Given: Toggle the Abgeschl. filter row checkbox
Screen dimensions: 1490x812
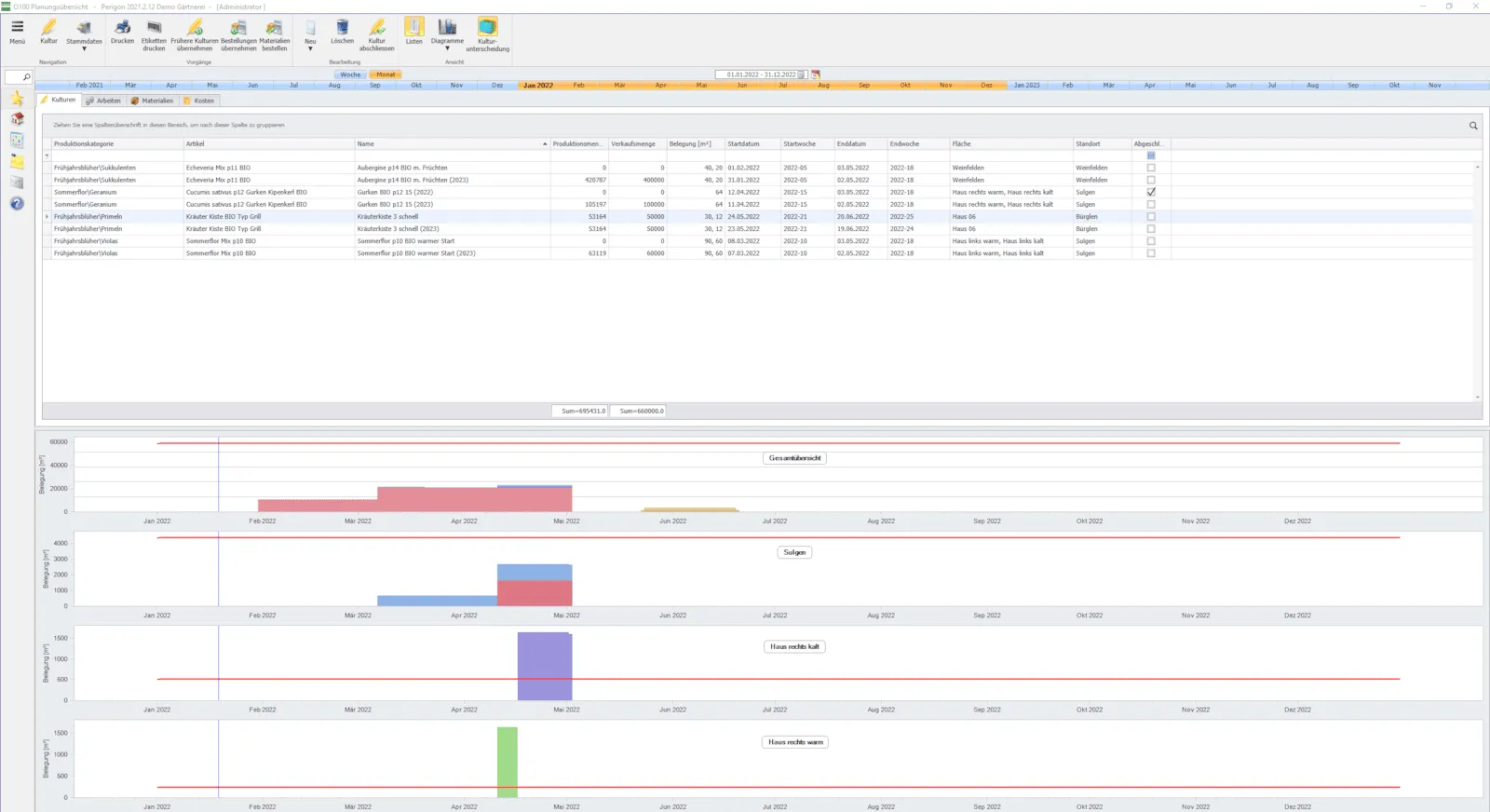Looking at the screenshot, I should (1151, 156).
